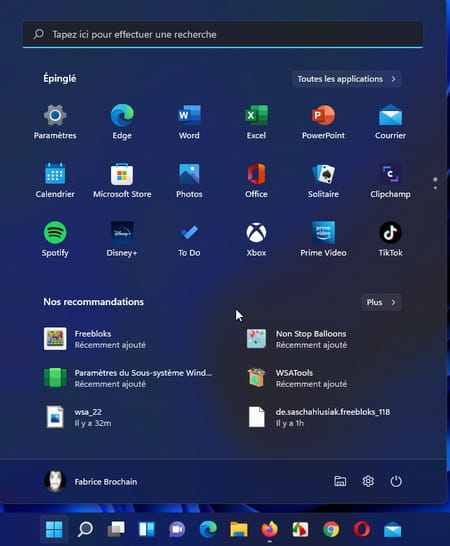Launch Edge from the taskbar
The height and width of the screenshot is (546, 450).
tap(208, 529)
